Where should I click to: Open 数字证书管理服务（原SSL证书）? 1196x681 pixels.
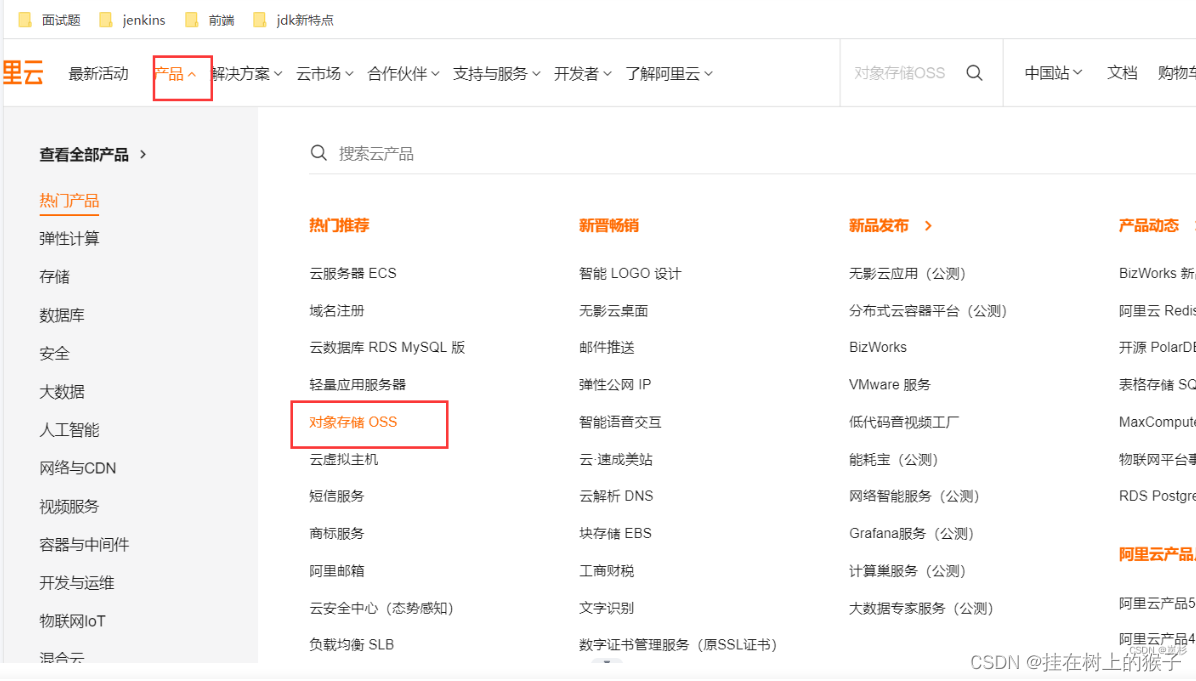point(678,645)
